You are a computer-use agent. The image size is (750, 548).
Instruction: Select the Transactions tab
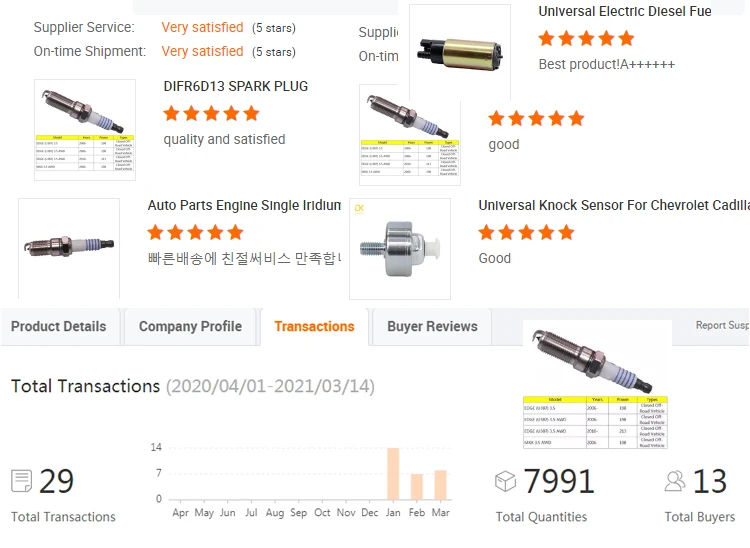[x=314, y=327]
